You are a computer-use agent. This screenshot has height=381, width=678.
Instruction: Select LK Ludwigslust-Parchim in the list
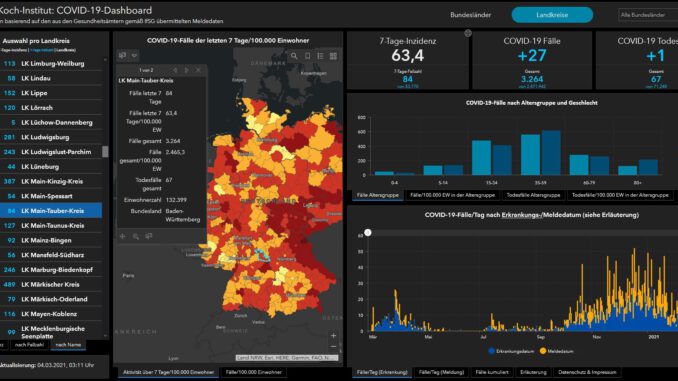coord(51,152)
